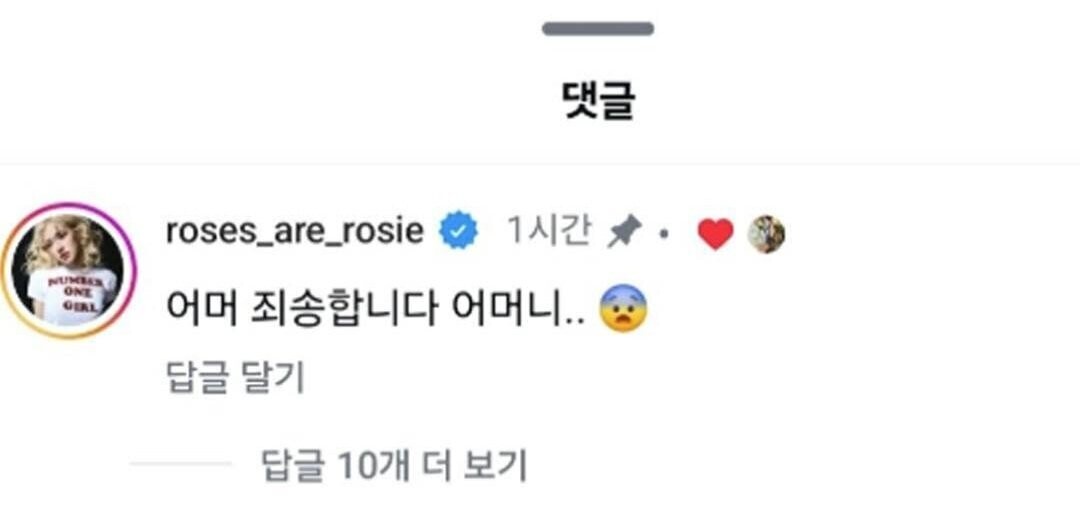
Task: Click the gray drag handle at the sheet top
Action: click(598, 29)
